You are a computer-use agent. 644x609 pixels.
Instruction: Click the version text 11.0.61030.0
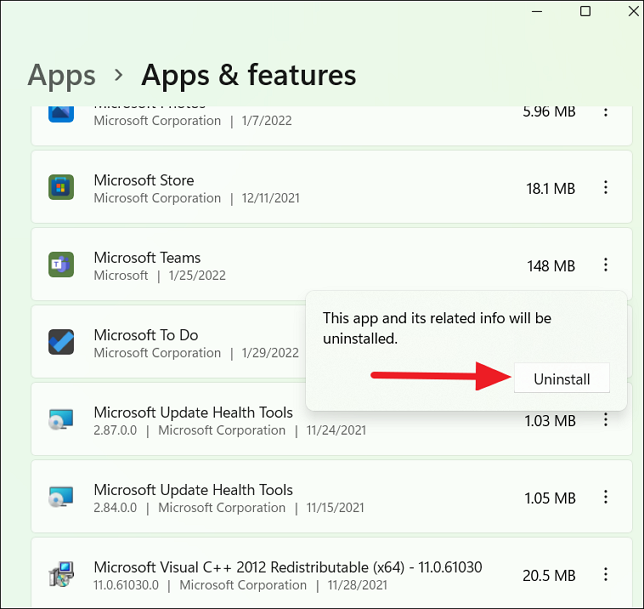126,585
